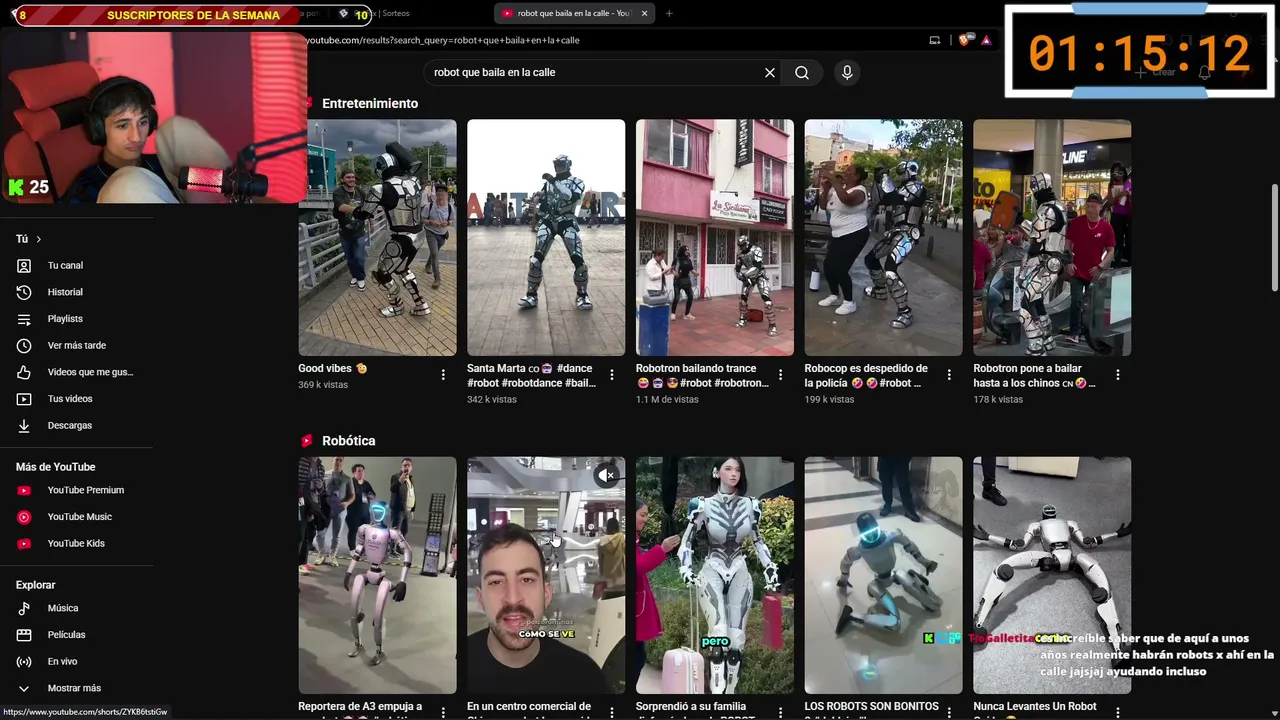
Task: Open options for Robocop es despedido short
Action: click(949, 375)
